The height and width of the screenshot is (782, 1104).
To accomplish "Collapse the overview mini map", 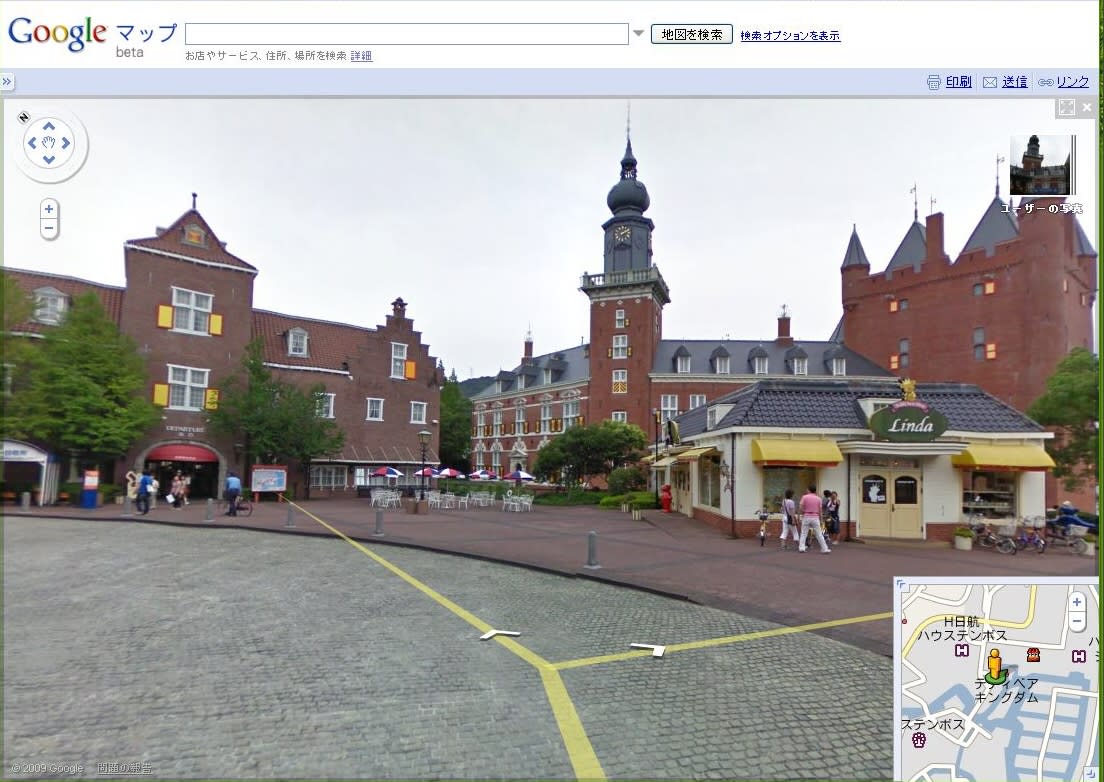I will pyautogui.click(x=900, y=584).
